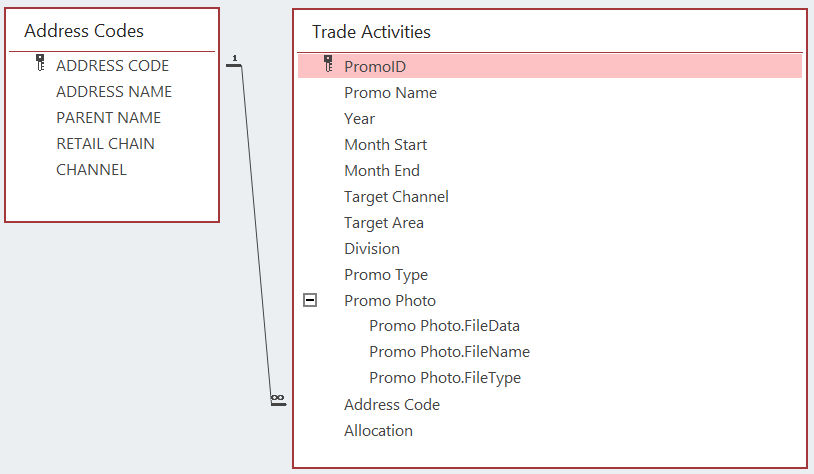This screenshot has width=814, height=474.
Task: Pick the Division field
Action: tap(371, 249)
